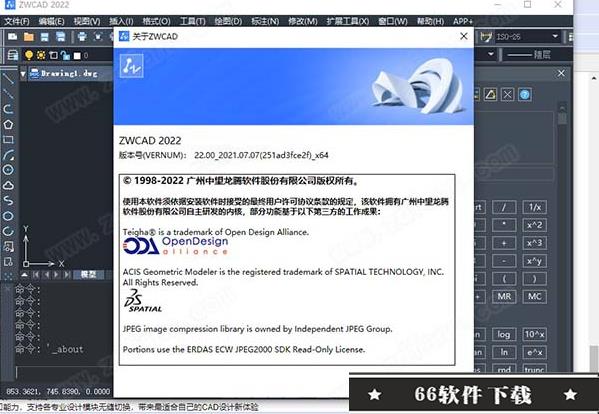This screenshot has height=414, width=599.
Task: Click the calculator log button
Action: tap(503, 335)
